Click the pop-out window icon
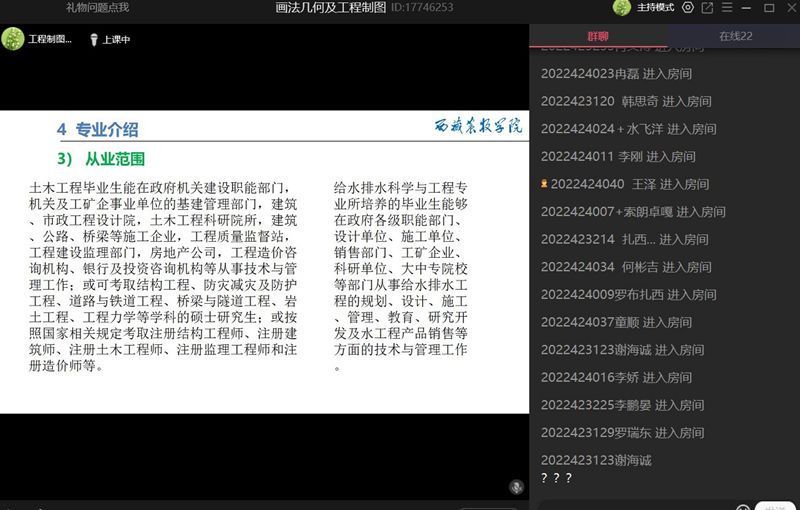Image resolution: width=800 pixels, height=510 pixels. [707, 8]
